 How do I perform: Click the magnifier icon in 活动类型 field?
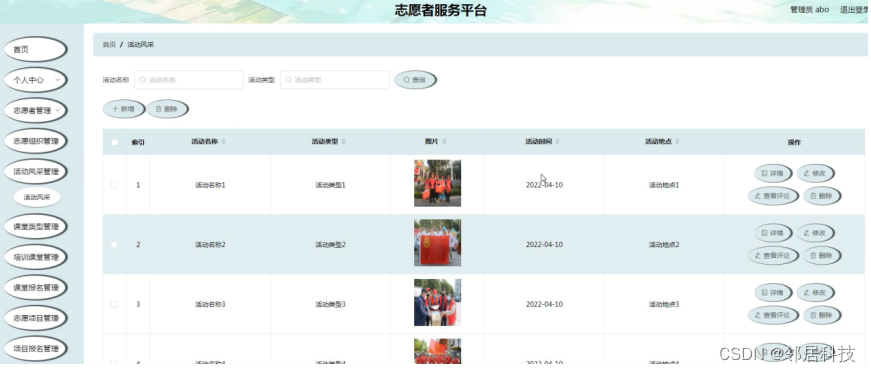point(288,80)
